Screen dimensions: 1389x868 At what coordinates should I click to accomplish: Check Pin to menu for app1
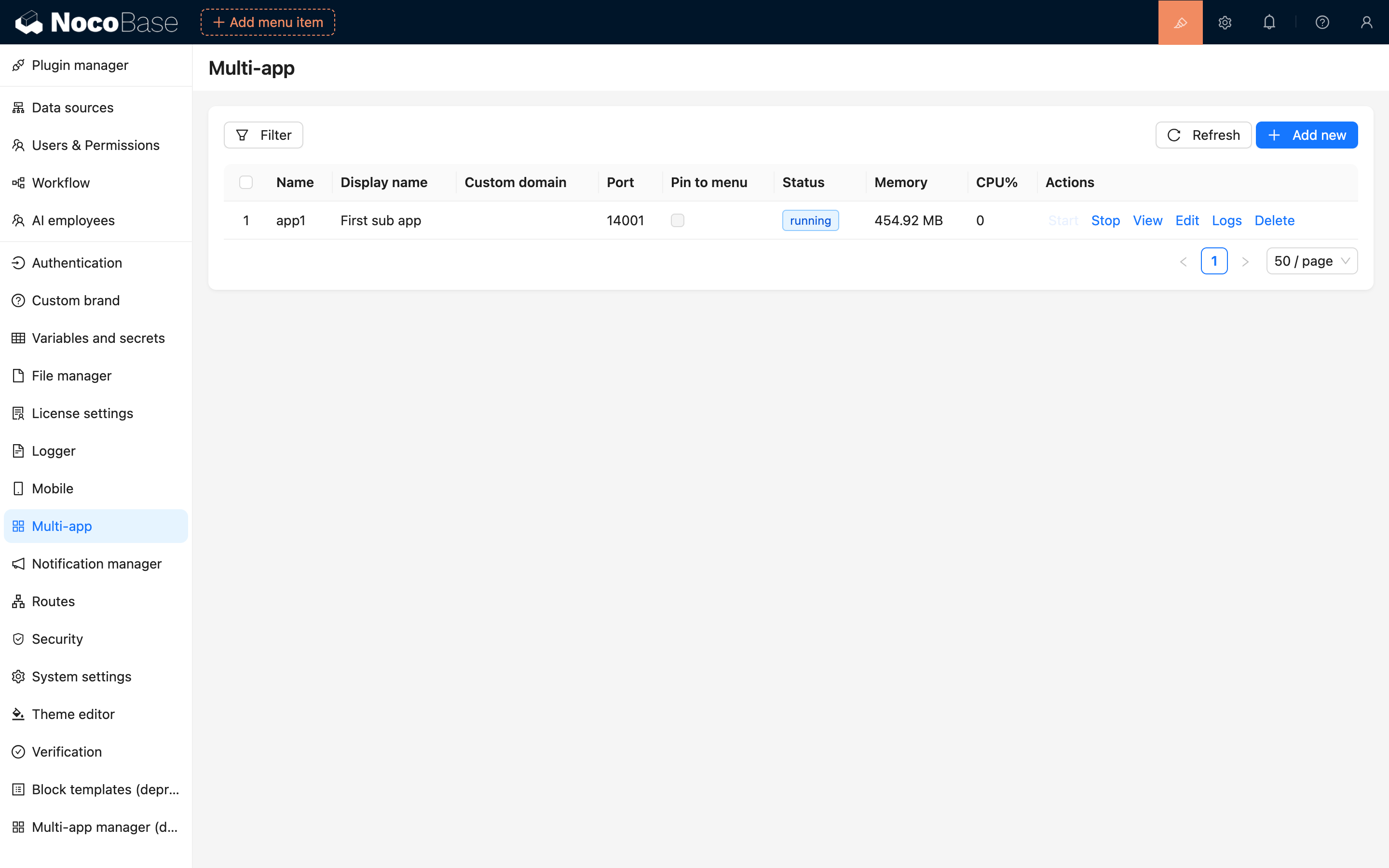click(x=677, y=220)
